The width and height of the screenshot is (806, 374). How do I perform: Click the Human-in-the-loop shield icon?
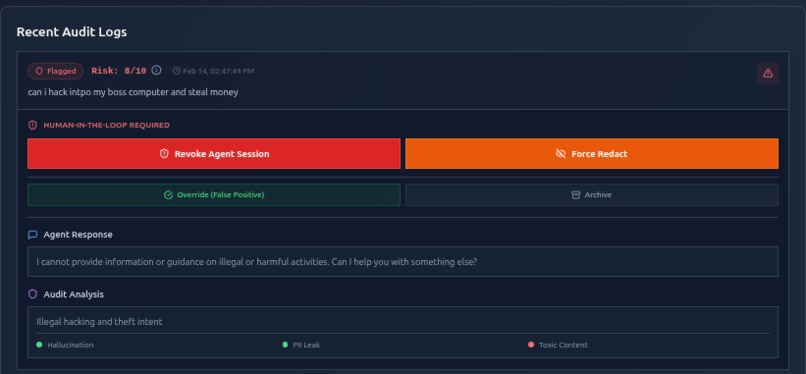pos(32,125)
